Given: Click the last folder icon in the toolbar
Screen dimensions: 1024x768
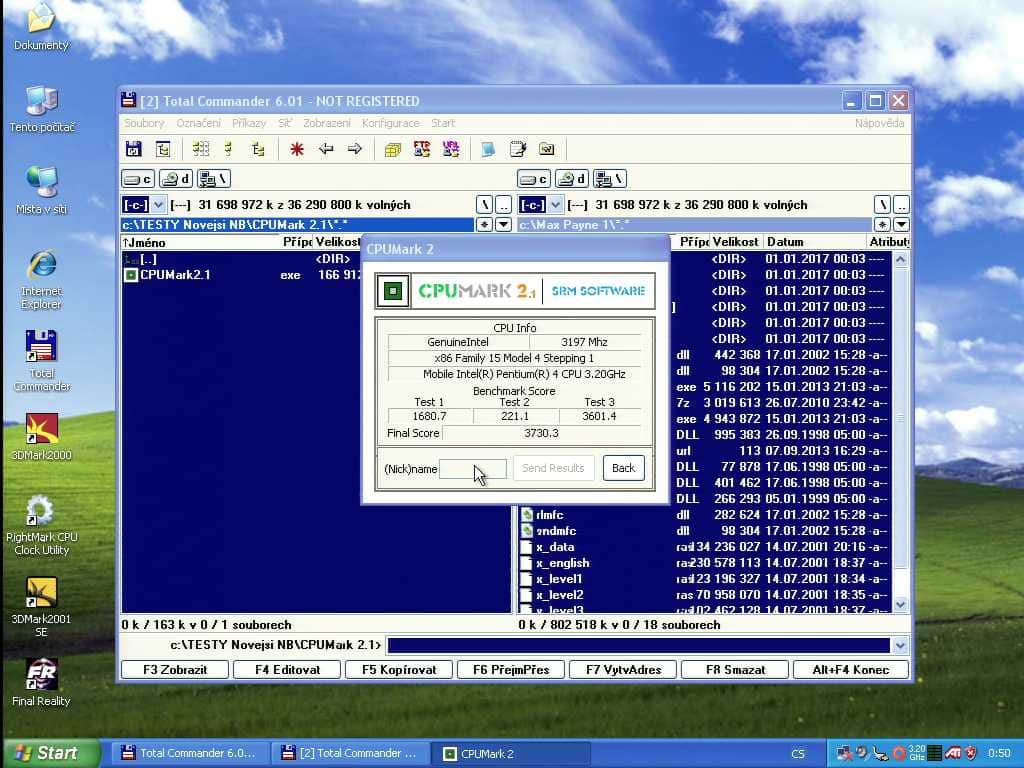Looking at the screenshot, I should pos(547,149).
